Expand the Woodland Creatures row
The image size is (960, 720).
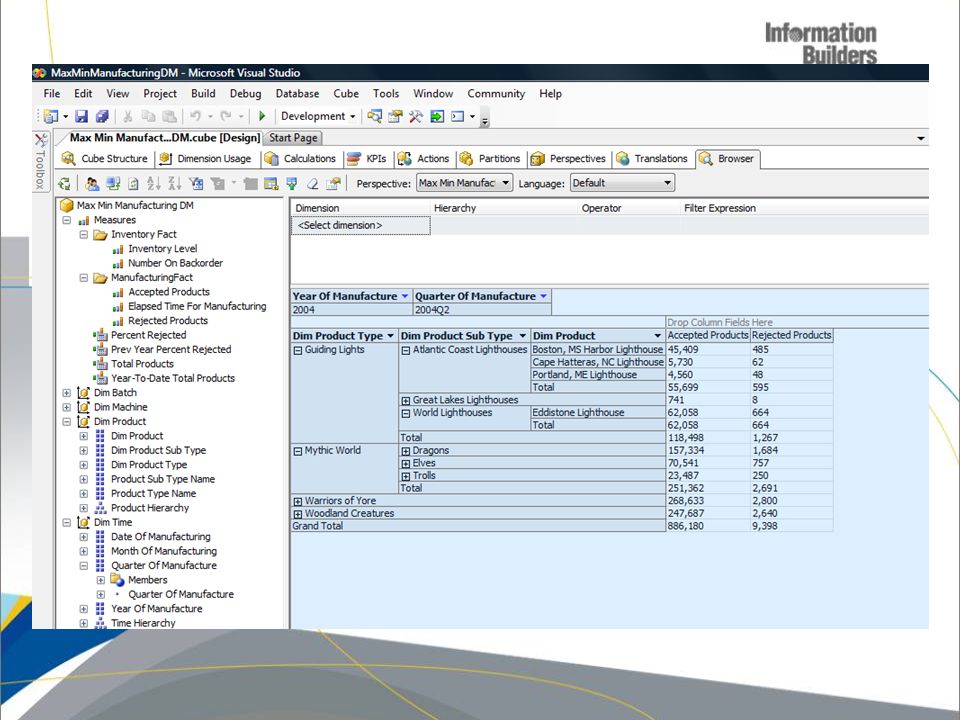pyautogui.click(x=298, y=514)
